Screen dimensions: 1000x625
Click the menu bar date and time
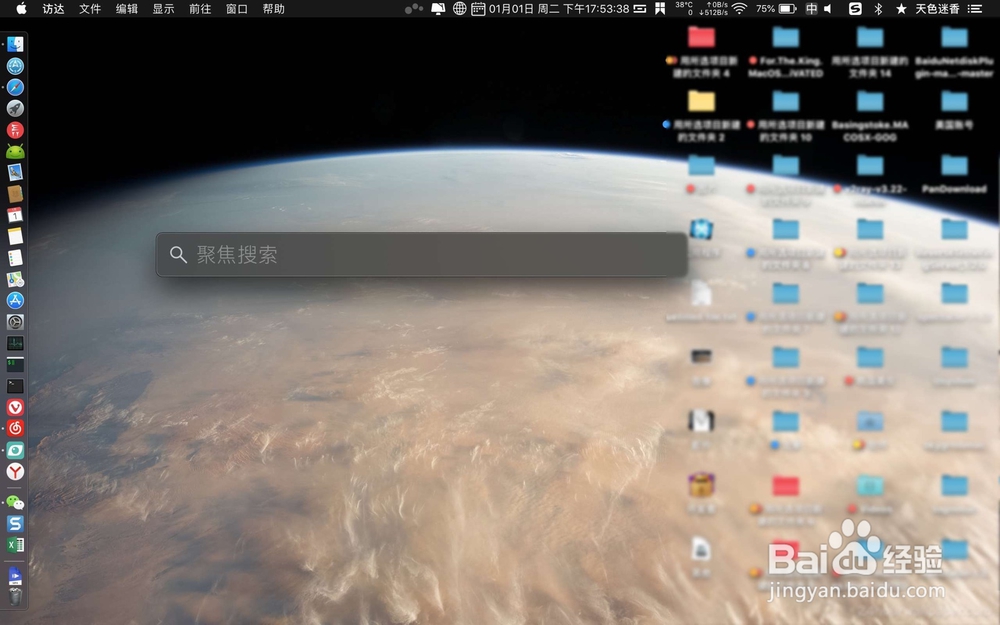pos(559,8)
